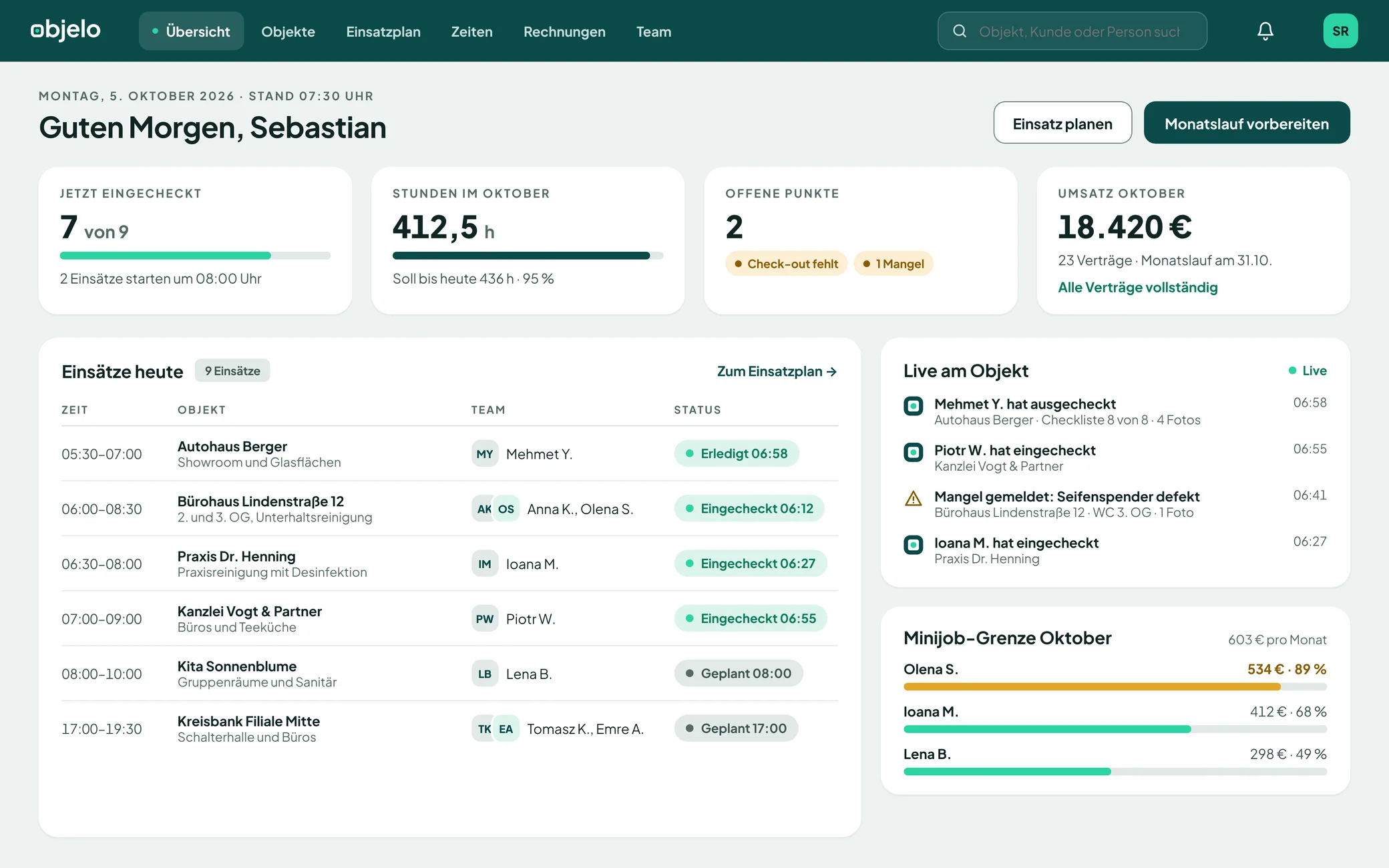Click the warning icon for Mangel gemeldet
The image size is (1389, 868).
point(913,498)
